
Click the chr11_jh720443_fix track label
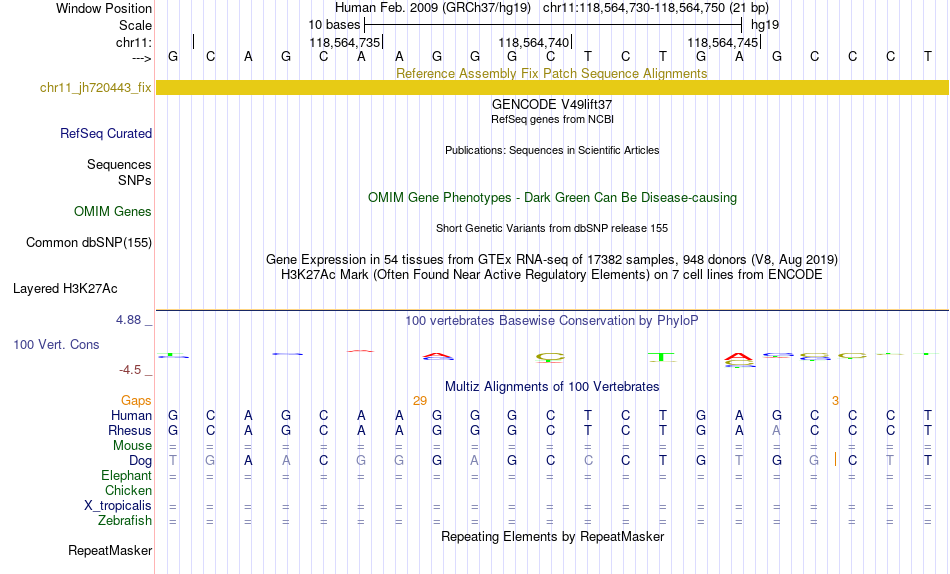(95, 87)
